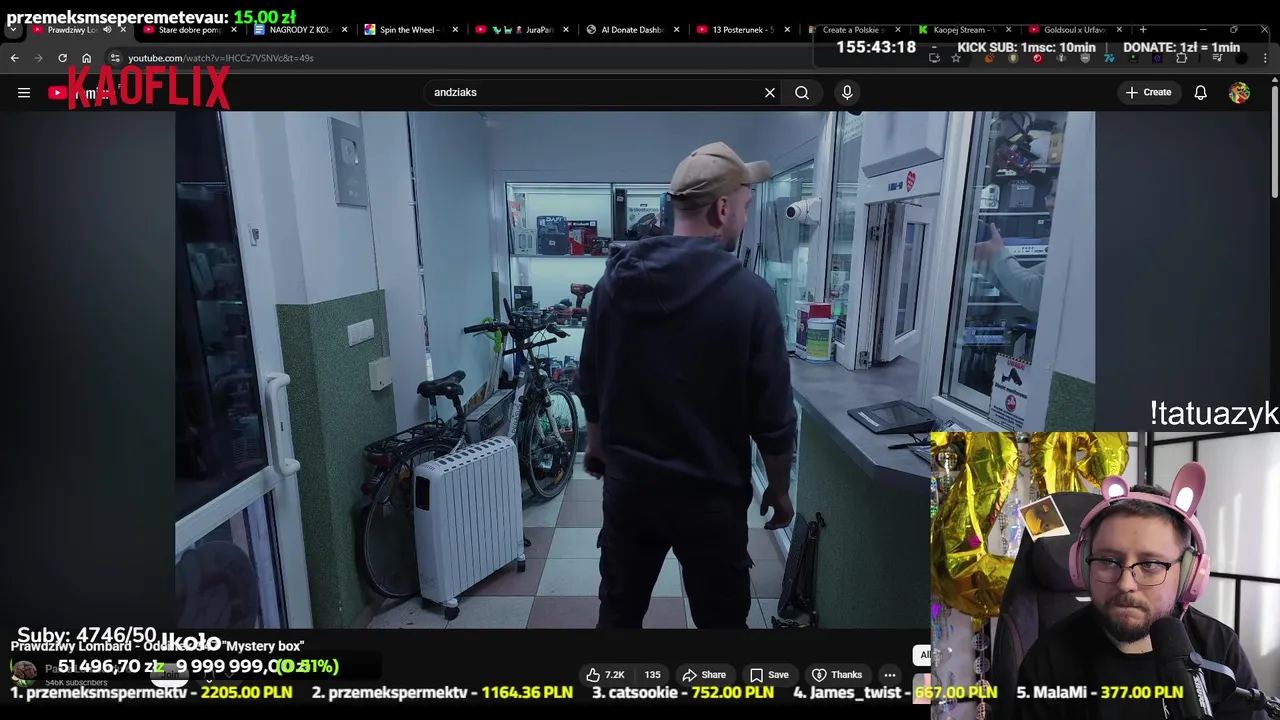Mute audio on 'Prawdziwy Lo' tab speaker icon

(107, 30)
